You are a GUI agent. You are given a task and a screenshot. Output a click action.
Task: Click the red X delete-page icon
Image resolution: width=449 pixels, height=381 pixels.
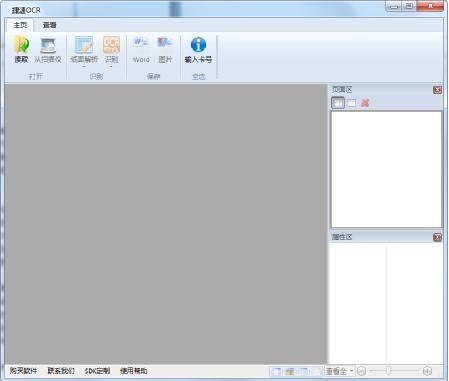click(x=365, y=103)
